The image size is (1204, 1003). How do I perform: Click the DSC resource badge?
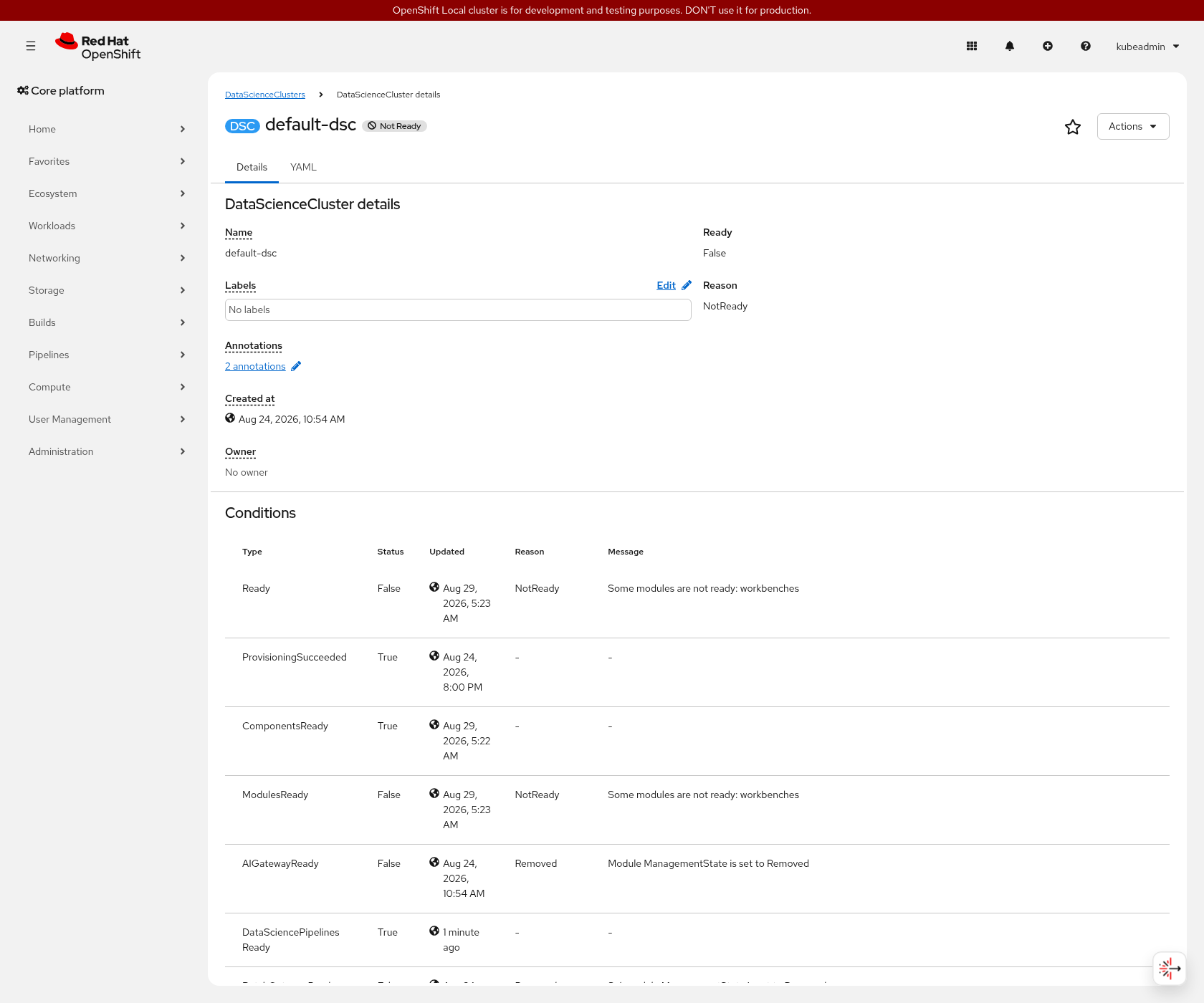tap(242, 126)
